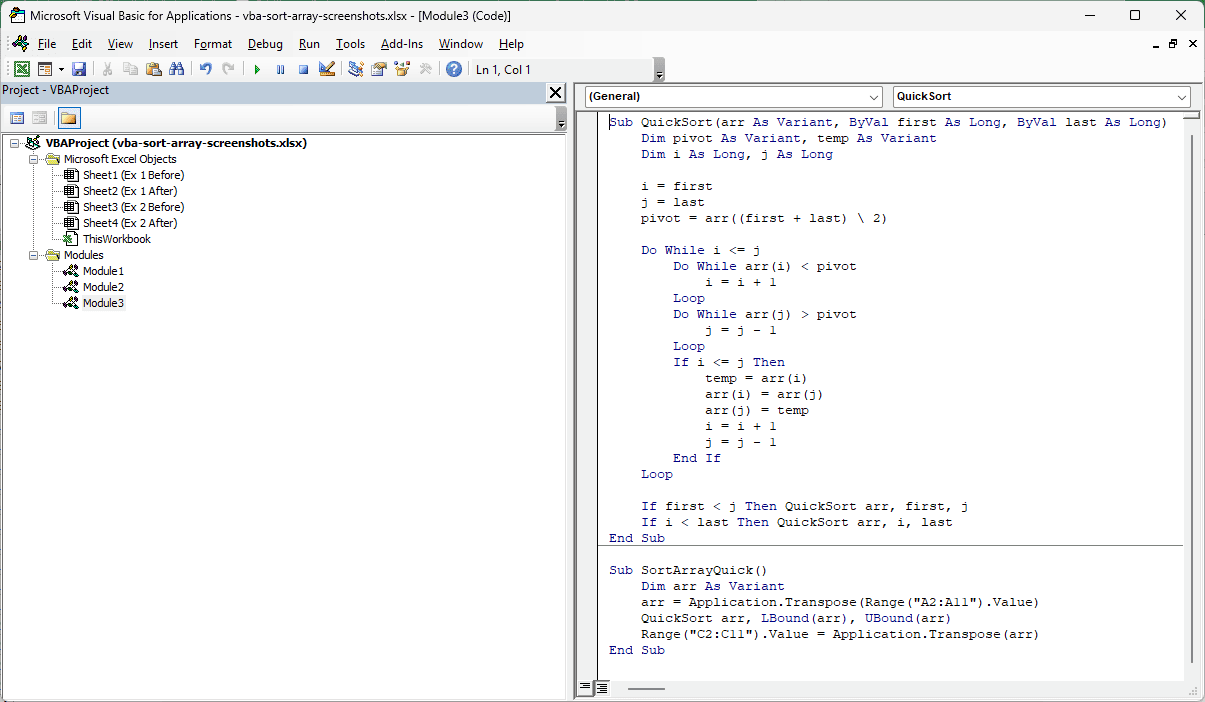Open the Add-Ins menu

point(402,44)
